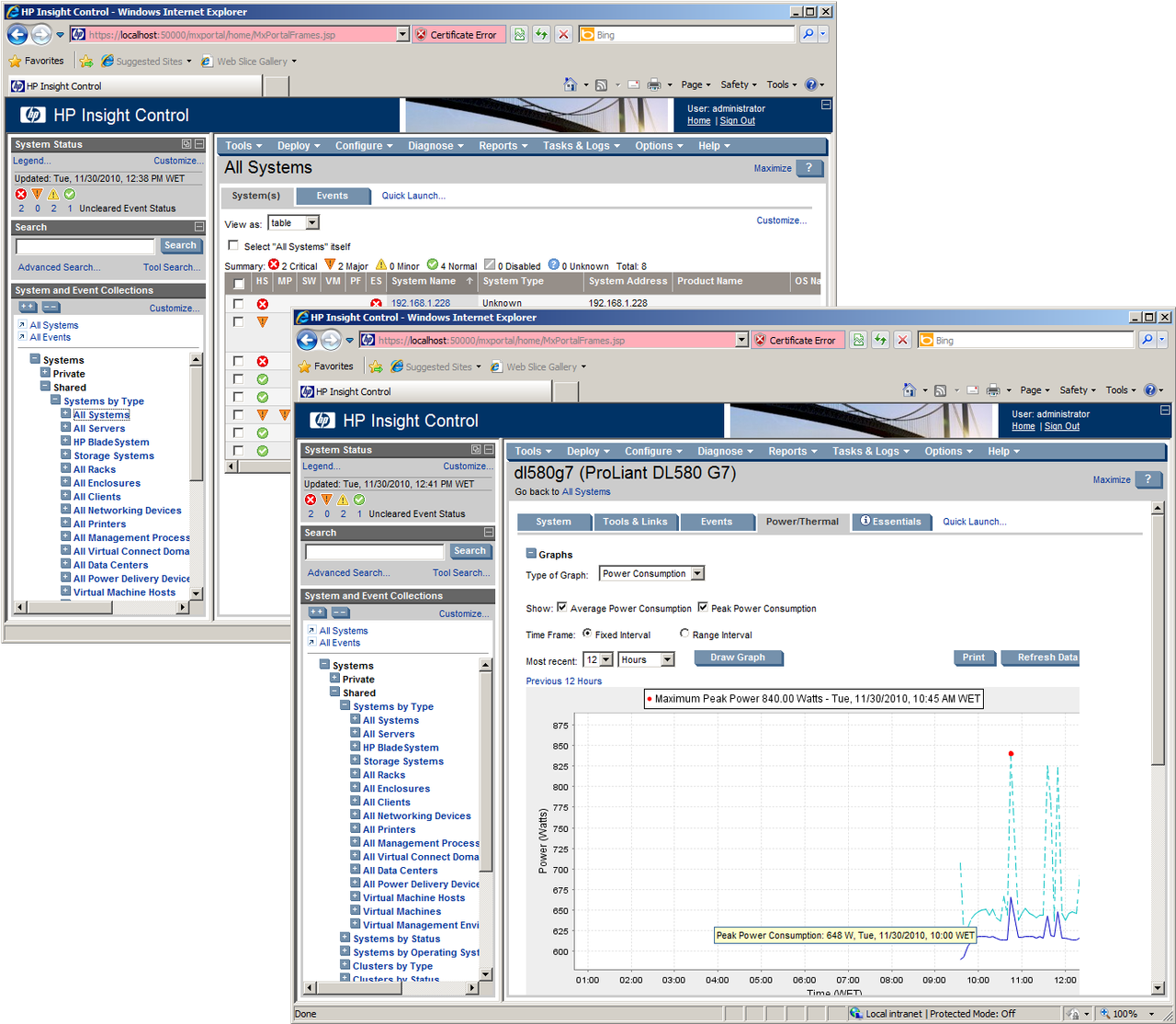Open the Tools menu in front HP Insight Control
1176x1024 pixels.
tap(534, 451)
